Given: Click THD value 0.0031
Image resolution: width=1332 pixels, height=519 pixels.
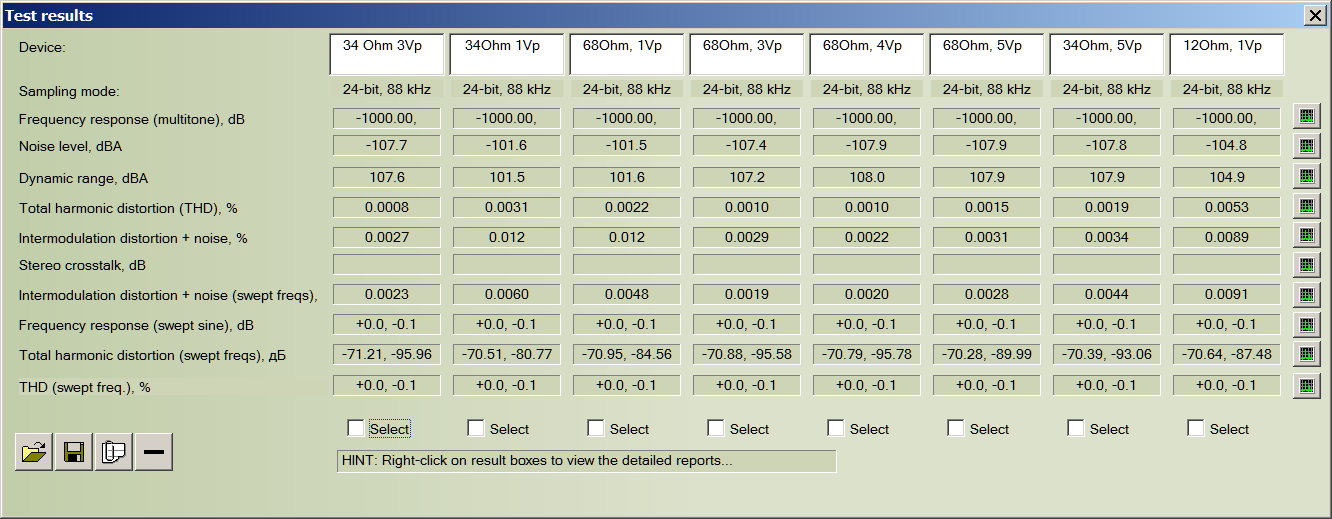Looking at the screenshot, I should [507, 207].
